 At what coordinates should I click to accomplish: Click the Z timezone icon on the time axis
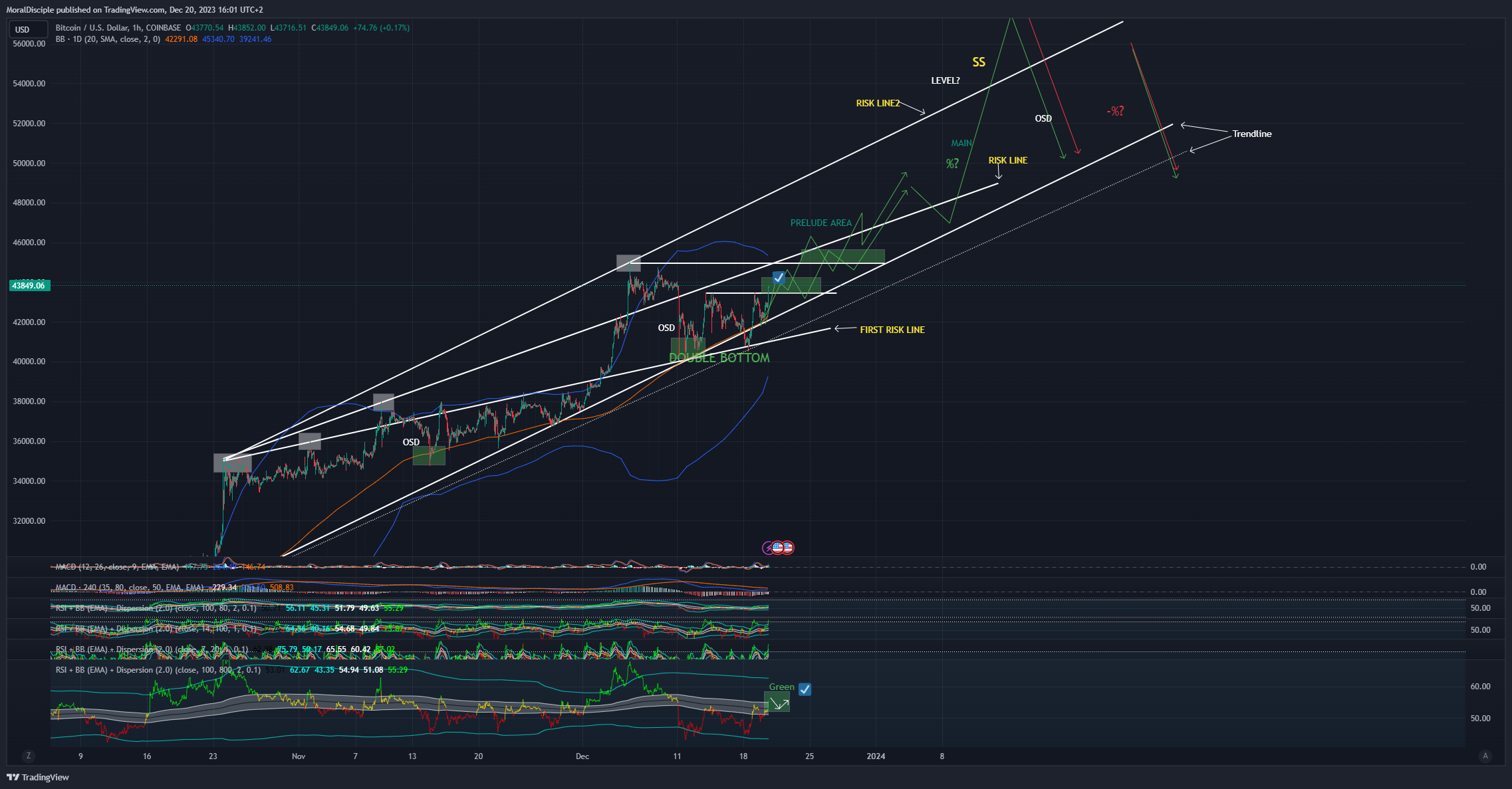(28, 756)
